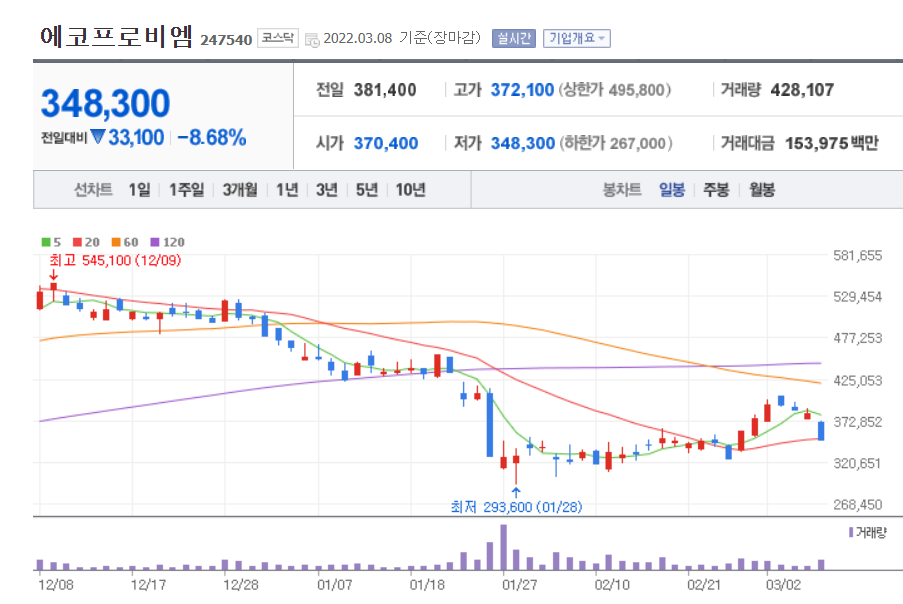Click the 03/02 date axis label
Screen dimensions: 903x604
(783, 585)
